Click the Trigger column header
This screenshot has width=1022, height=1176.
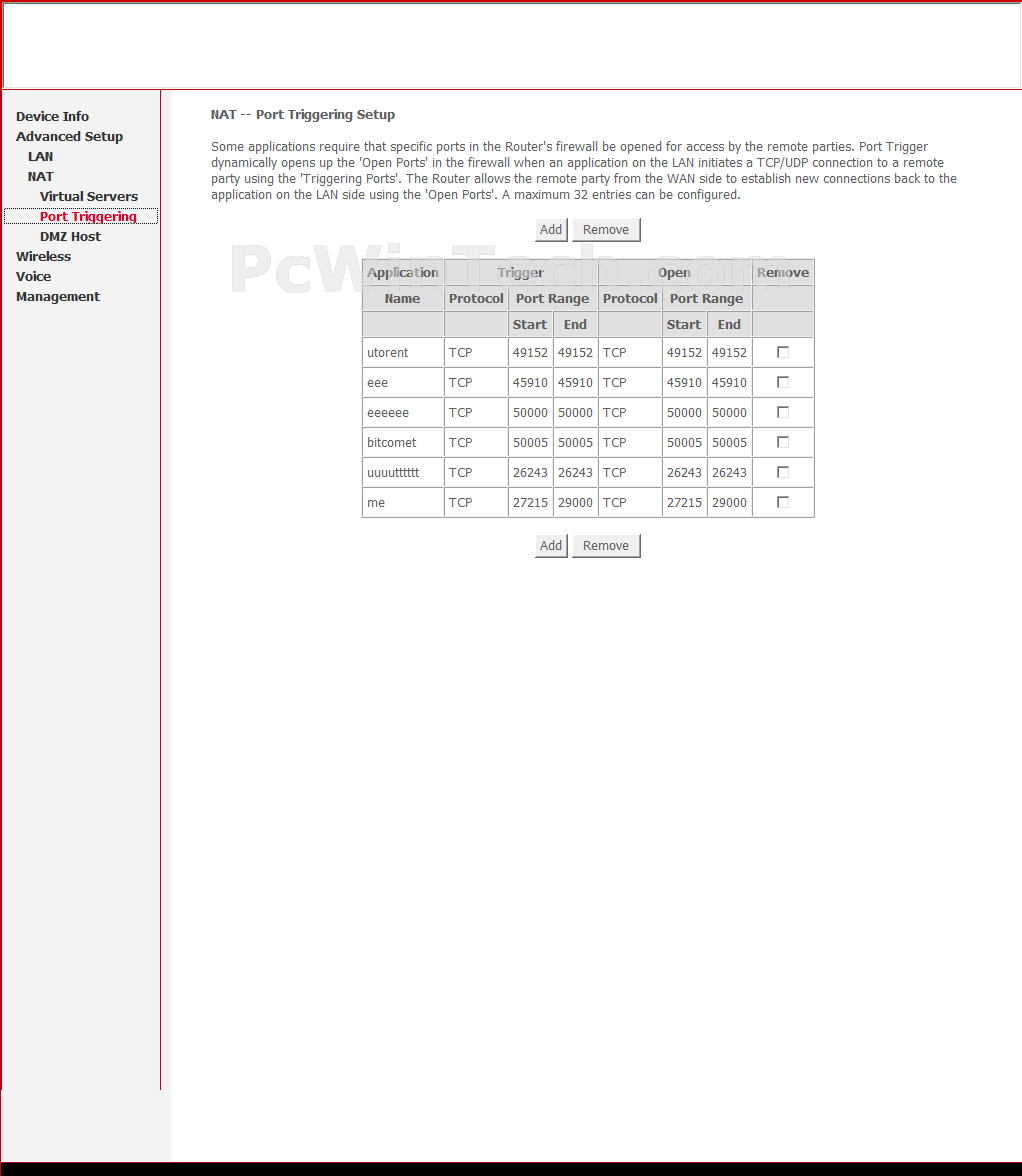520,272
